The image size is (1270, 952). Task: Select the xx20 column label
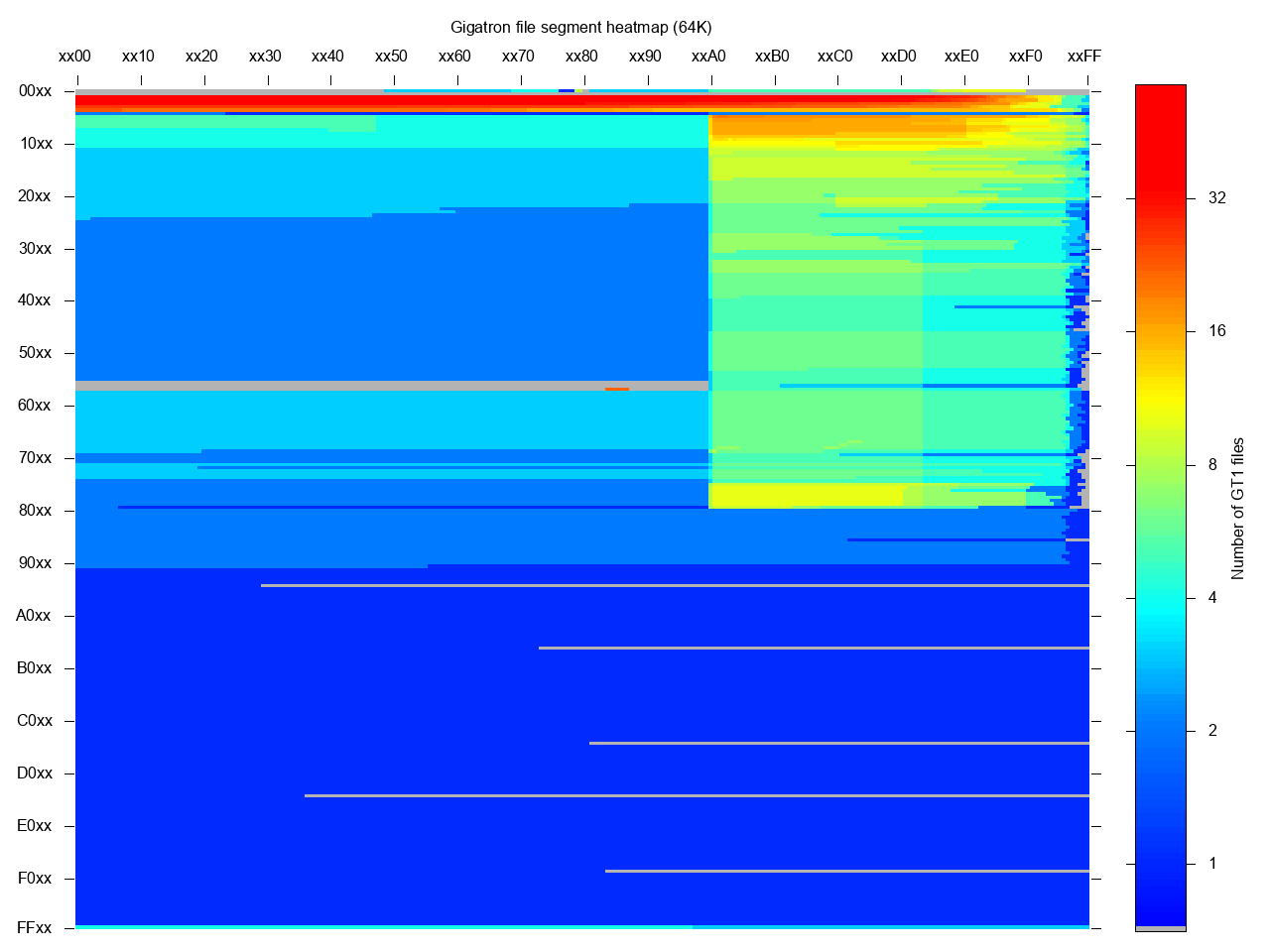coord(201,57)
